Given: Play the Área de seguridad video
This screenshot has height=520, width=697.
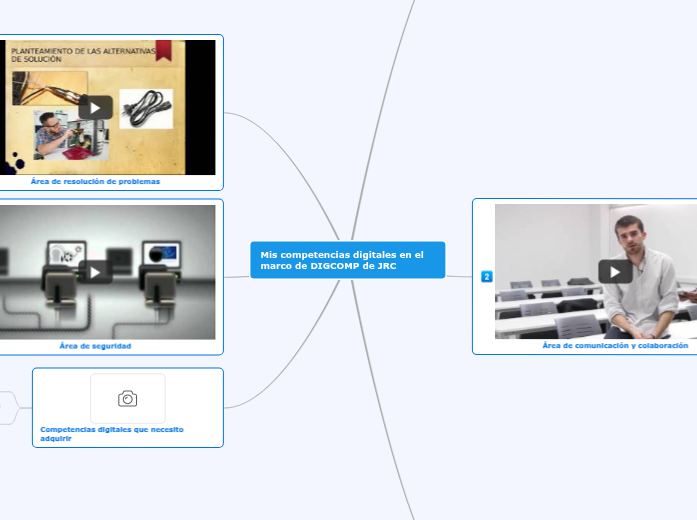Looking at the screenshot, I should [95, 271].
